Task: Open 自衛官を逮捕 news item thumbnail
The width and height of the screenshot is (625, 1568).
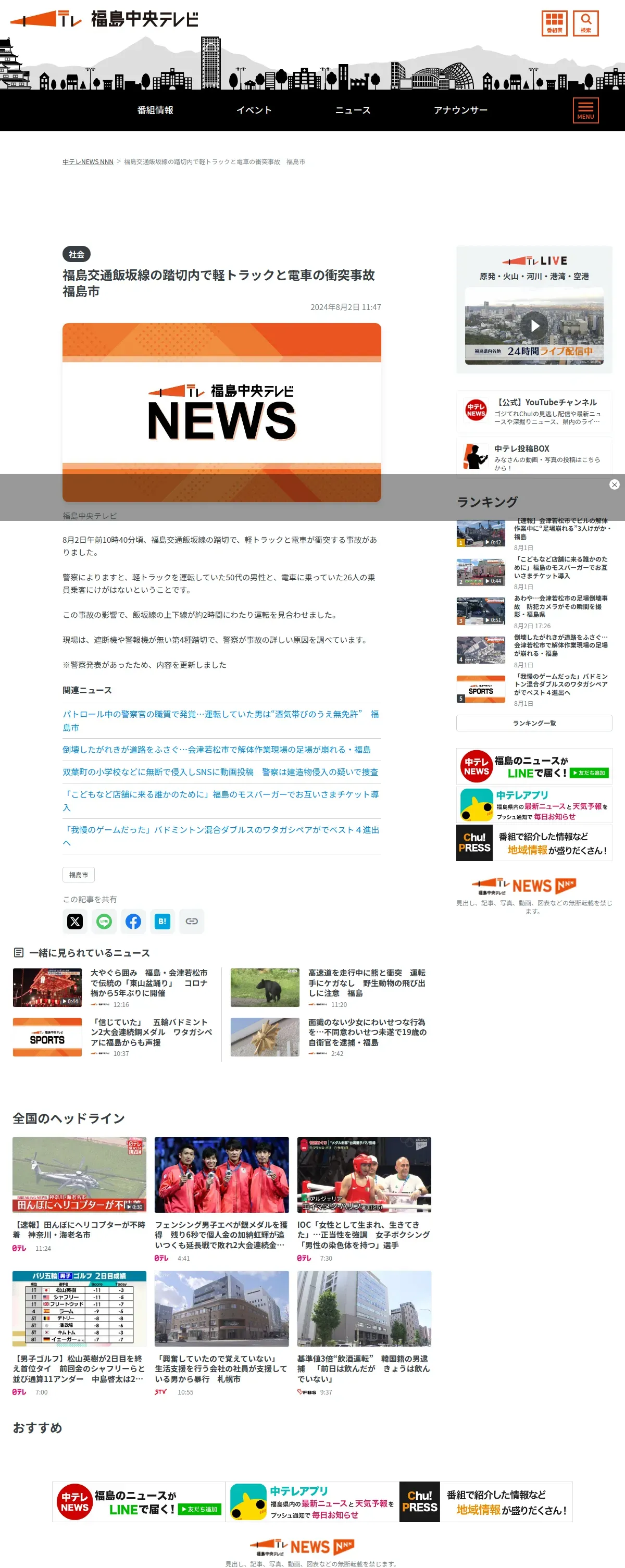Action: (265, 1037)
